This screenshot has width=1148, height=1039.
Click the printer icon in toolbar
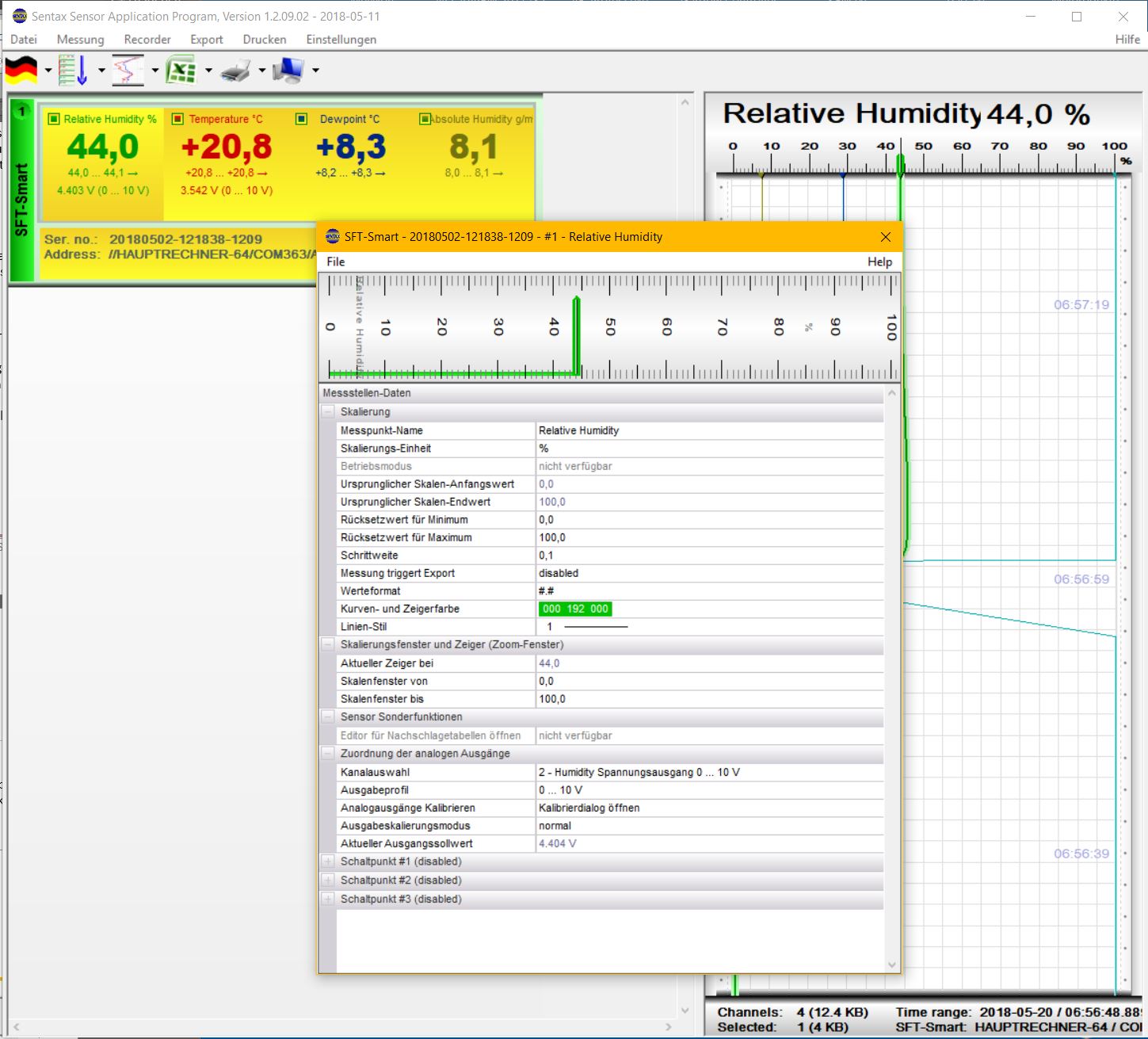click(x=234, y=70)
